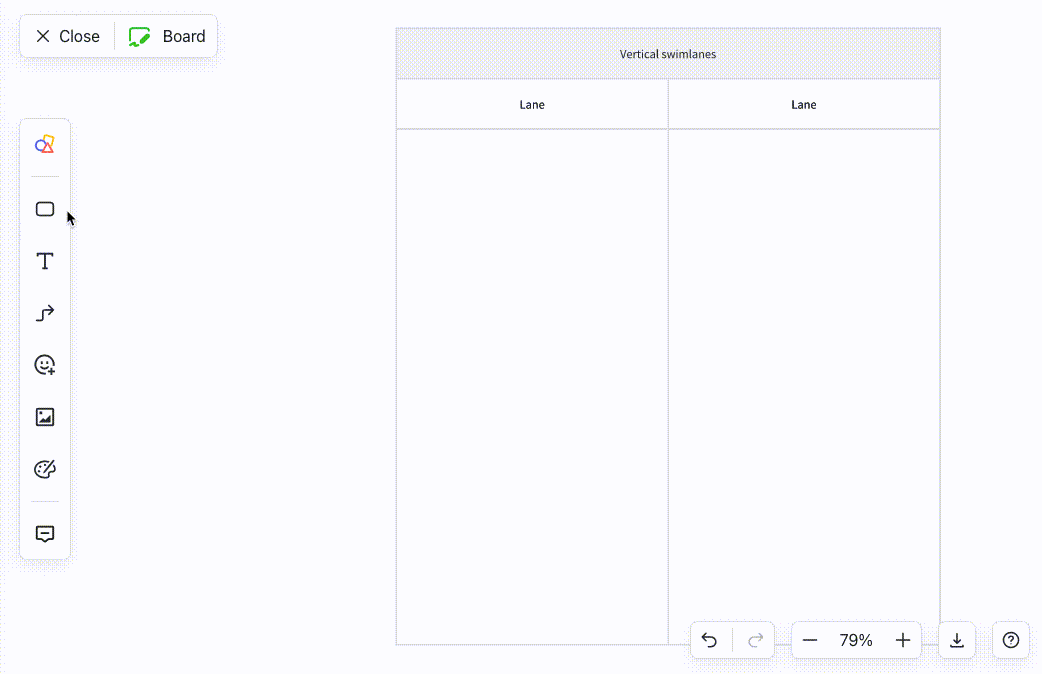Open the help question mark
This screenshot has width=1042, height=674.
click(x=1011, y=640)
